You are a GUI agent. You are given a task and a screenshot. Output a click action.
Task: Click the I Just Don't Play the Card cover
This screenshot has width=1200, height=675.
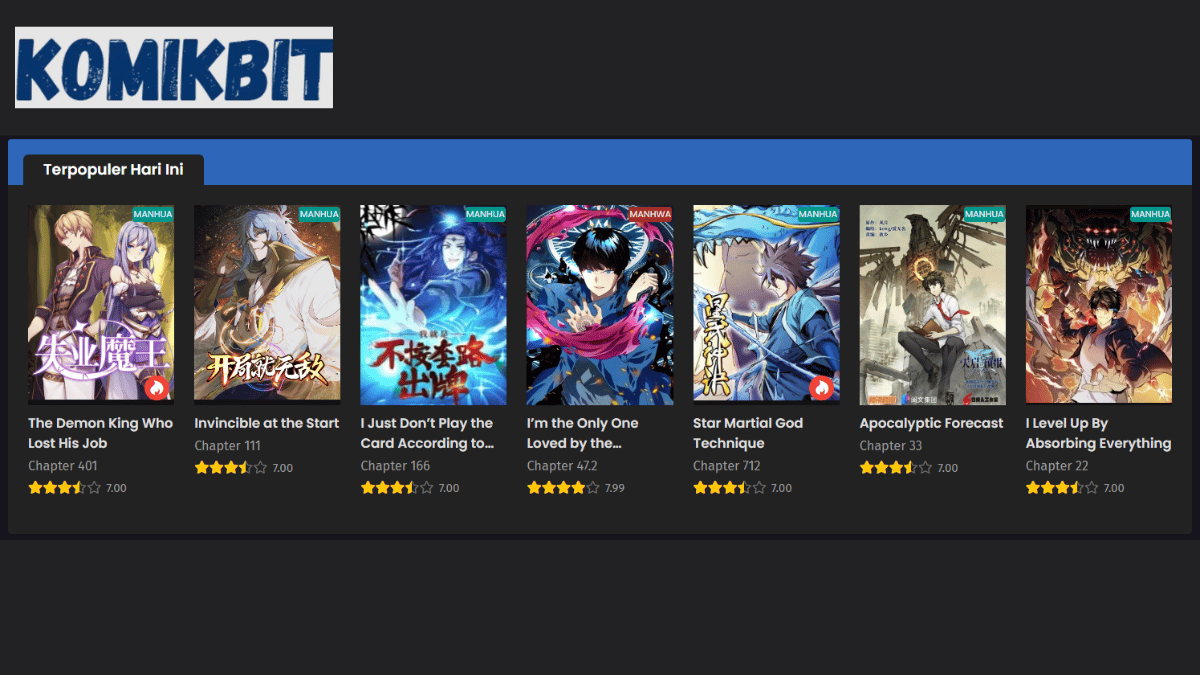(433, 305)
